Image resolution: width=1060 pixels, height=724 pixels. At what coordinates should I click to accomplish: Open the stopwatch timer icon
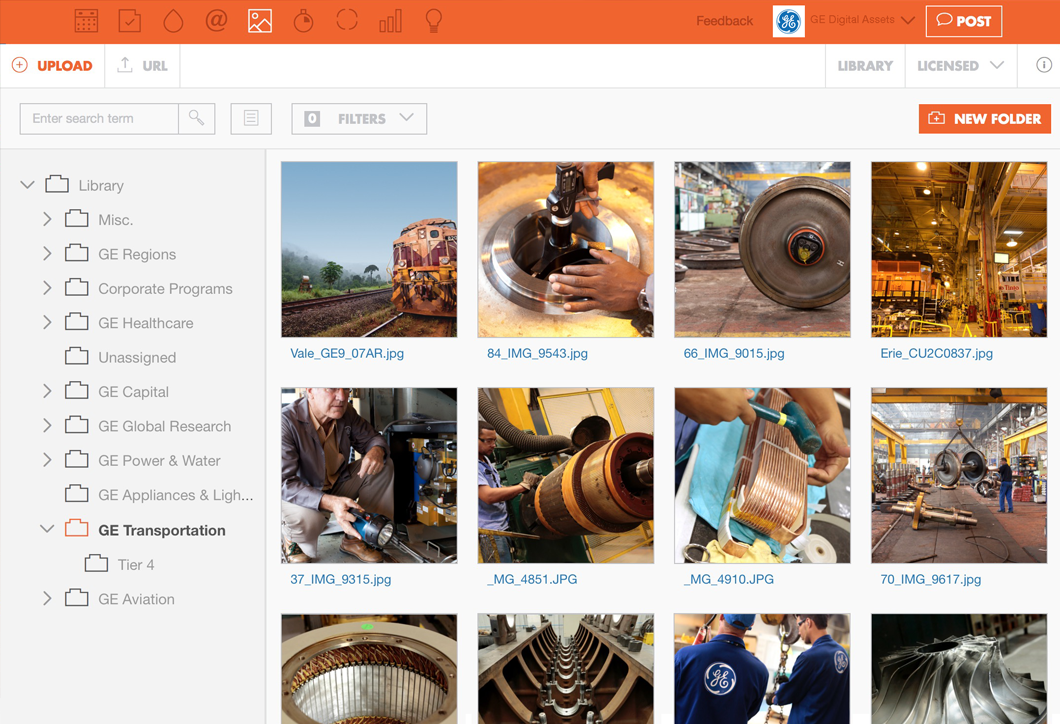[304, 20]
